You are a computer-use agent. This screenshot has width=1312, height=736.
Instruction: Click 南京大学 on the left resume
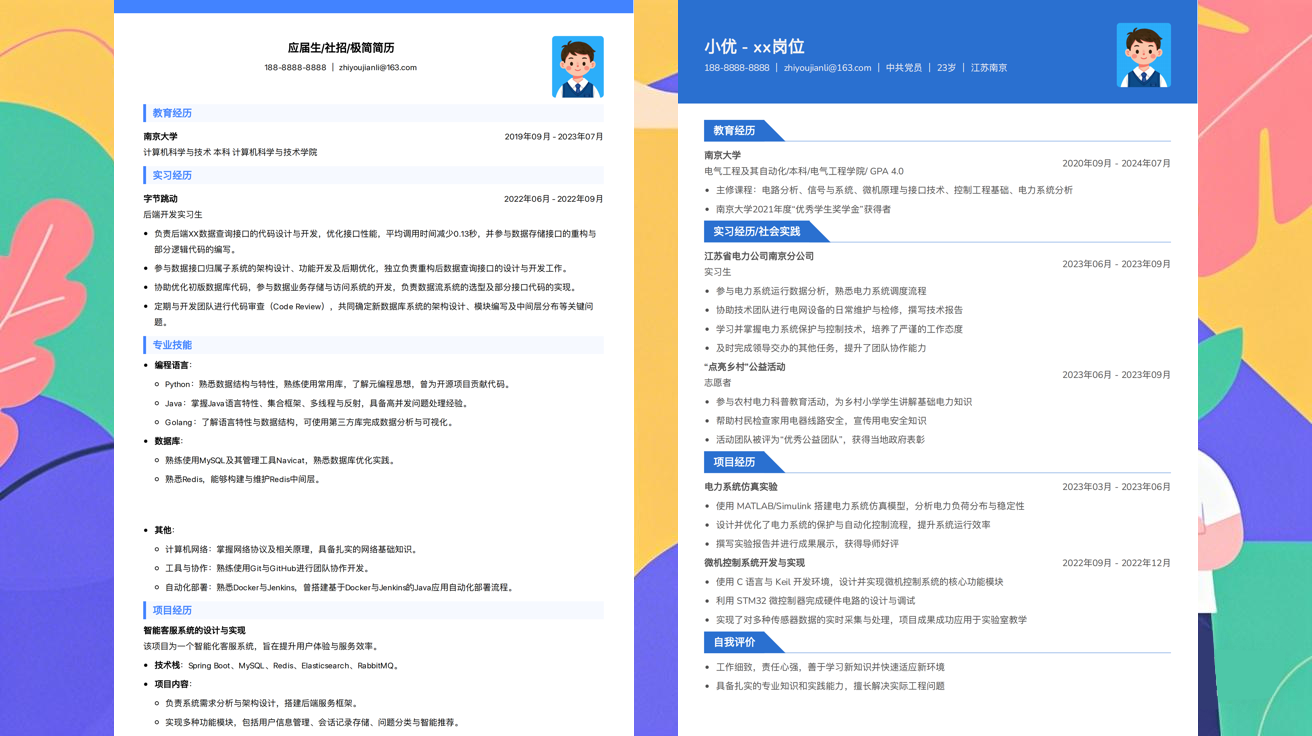pyautogui.click(x=160, y=136)
